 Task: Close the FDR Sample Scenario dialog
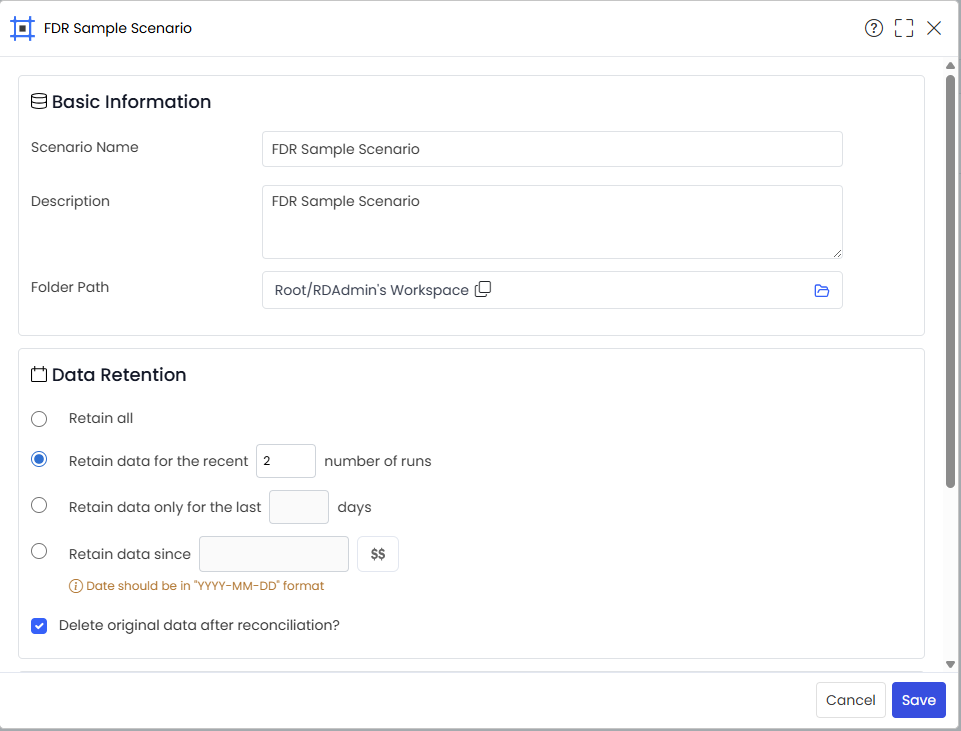(x=934, y=28)
